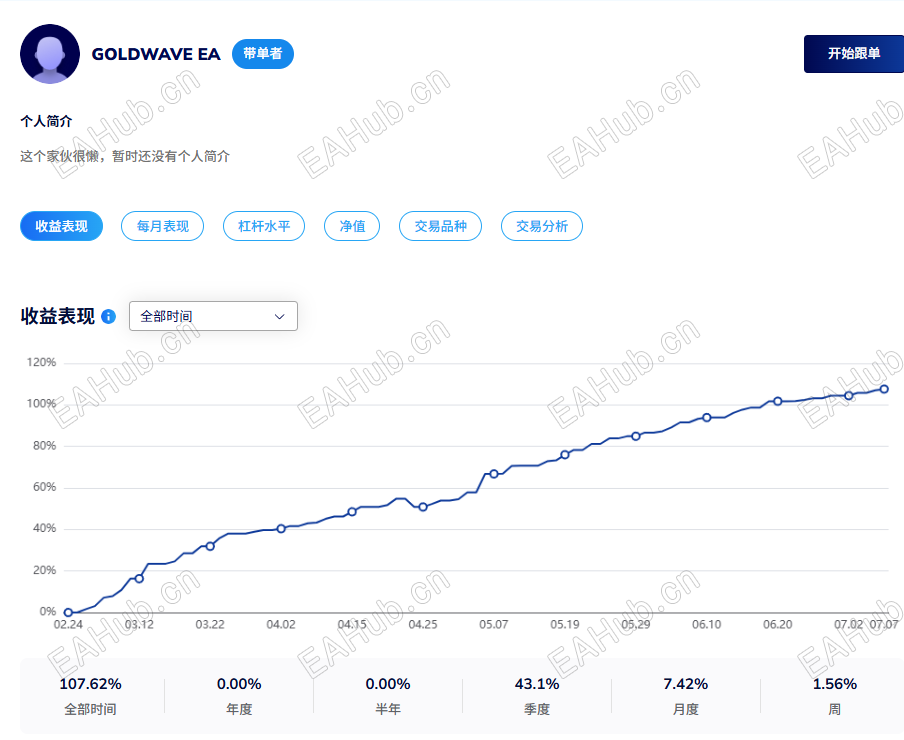Click the chart data point at 02.24
The width and height of the screenshot is (904, 740).
pos(68,613)
